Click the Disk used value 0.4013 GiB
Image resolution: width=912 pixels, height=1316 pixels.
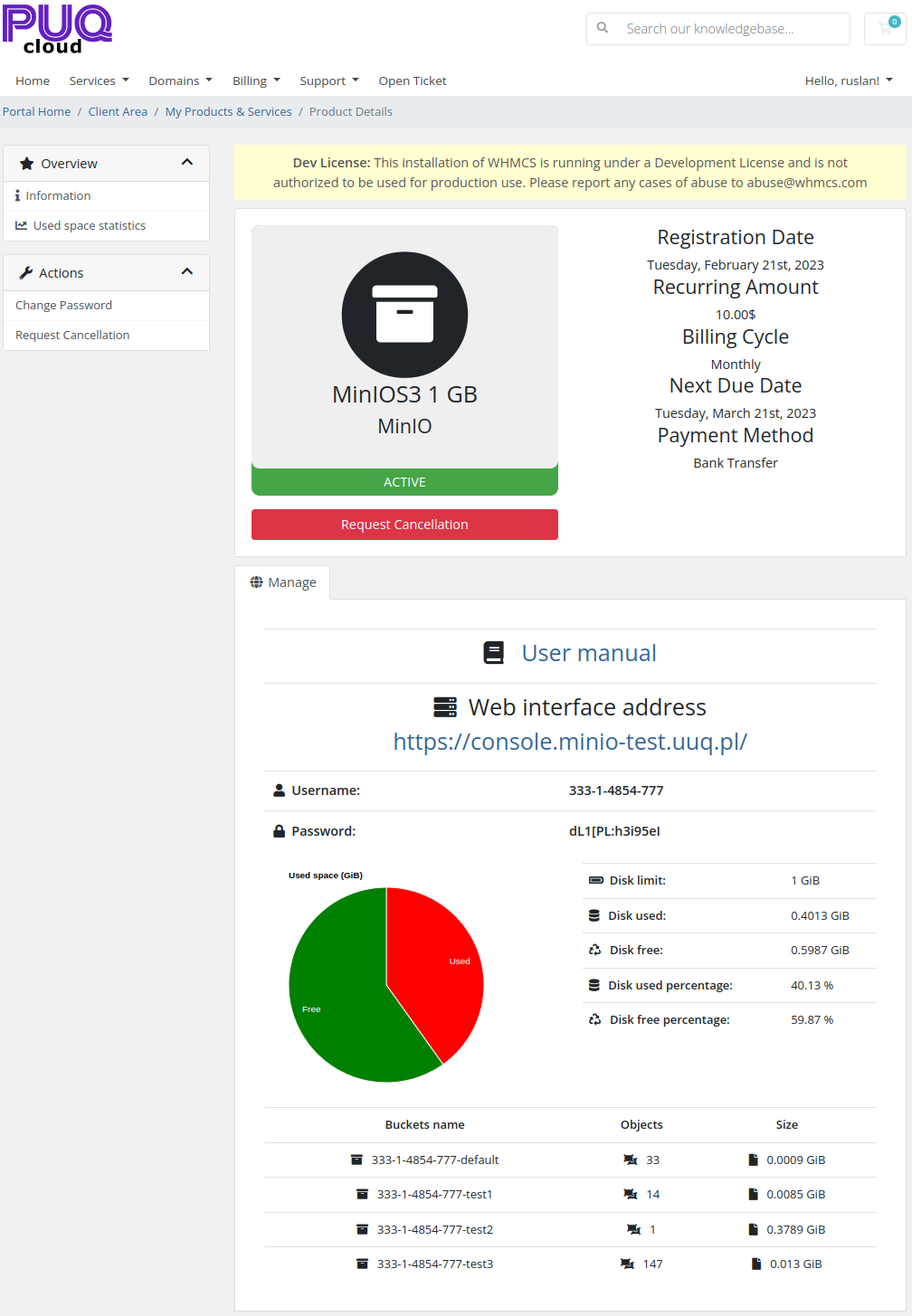point(820,915)
